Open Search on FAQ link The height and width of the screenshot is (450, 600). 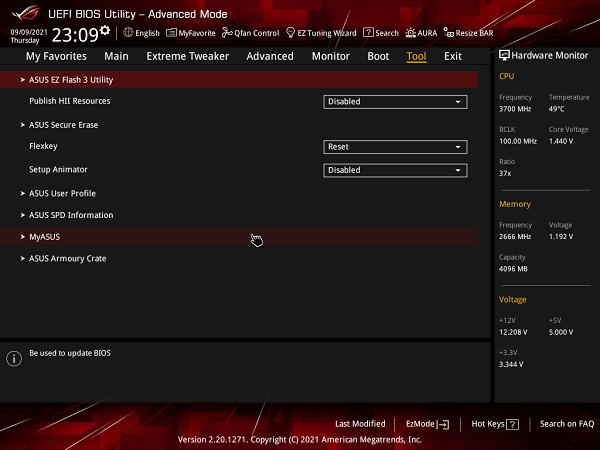click(x=567, y=424)
